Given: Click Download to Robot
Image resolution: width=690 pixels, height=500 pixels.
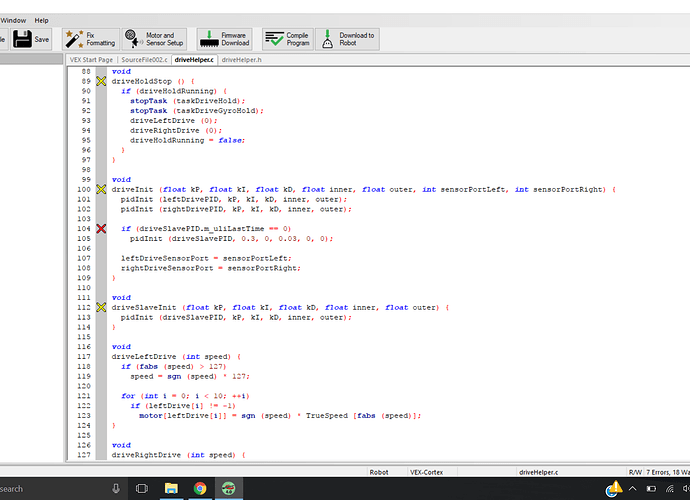Looking at the screenshot, I should pyautogui.click(x=347, y=39).
